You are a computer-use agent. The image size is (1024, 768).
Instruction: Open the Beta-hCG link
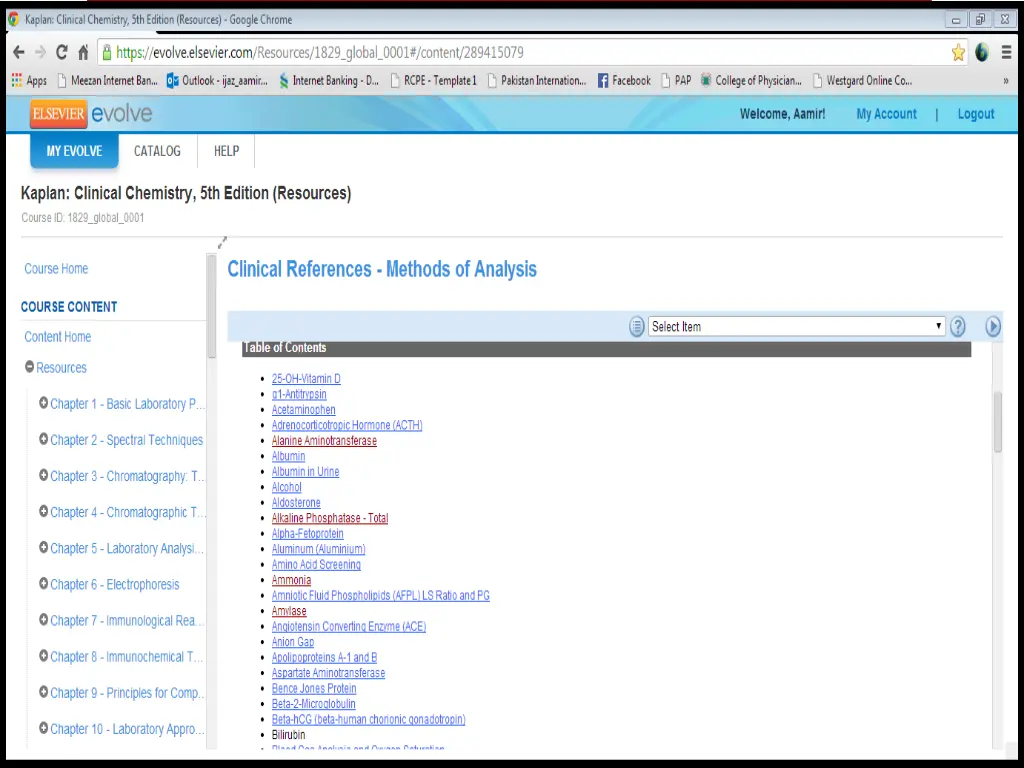tap(368, 720)
